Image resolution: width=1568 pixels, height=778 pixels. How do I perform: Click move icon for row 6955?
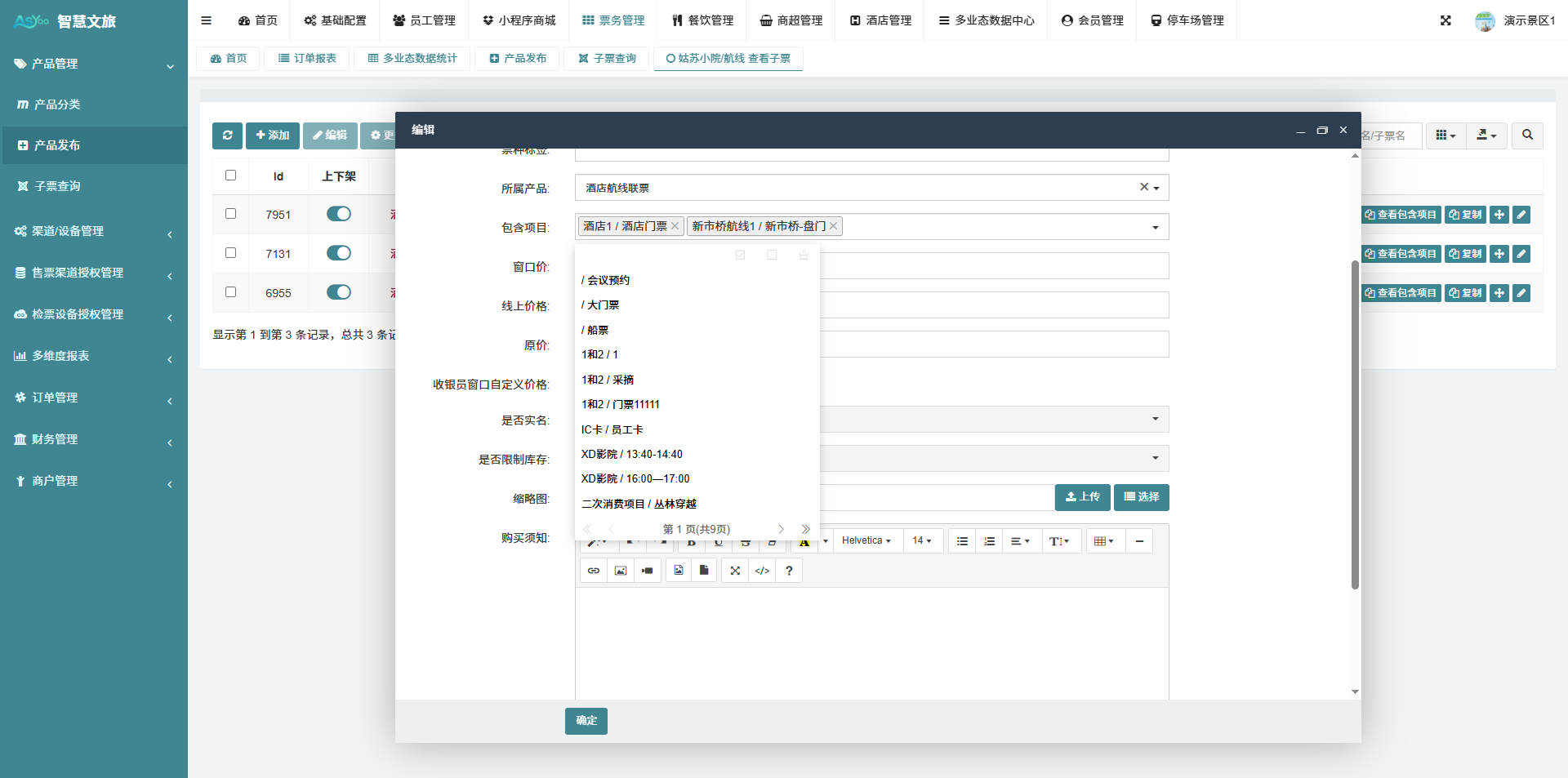[1499, 293]
